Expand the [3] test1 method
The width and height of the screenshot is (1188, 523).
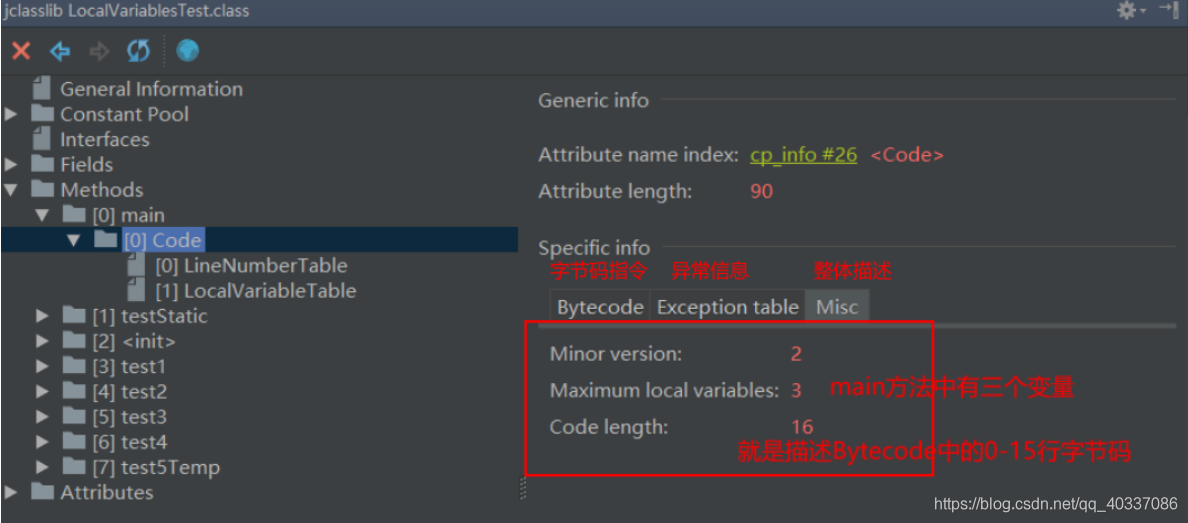click(42, 366)
